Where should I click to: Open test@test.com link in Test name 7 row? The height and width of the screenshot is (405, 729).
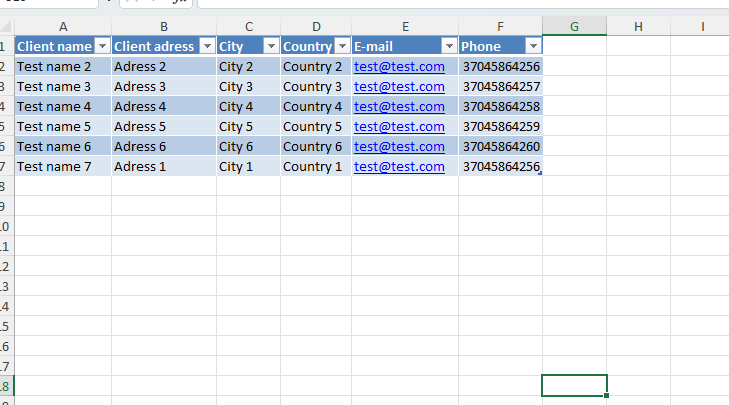399,166
